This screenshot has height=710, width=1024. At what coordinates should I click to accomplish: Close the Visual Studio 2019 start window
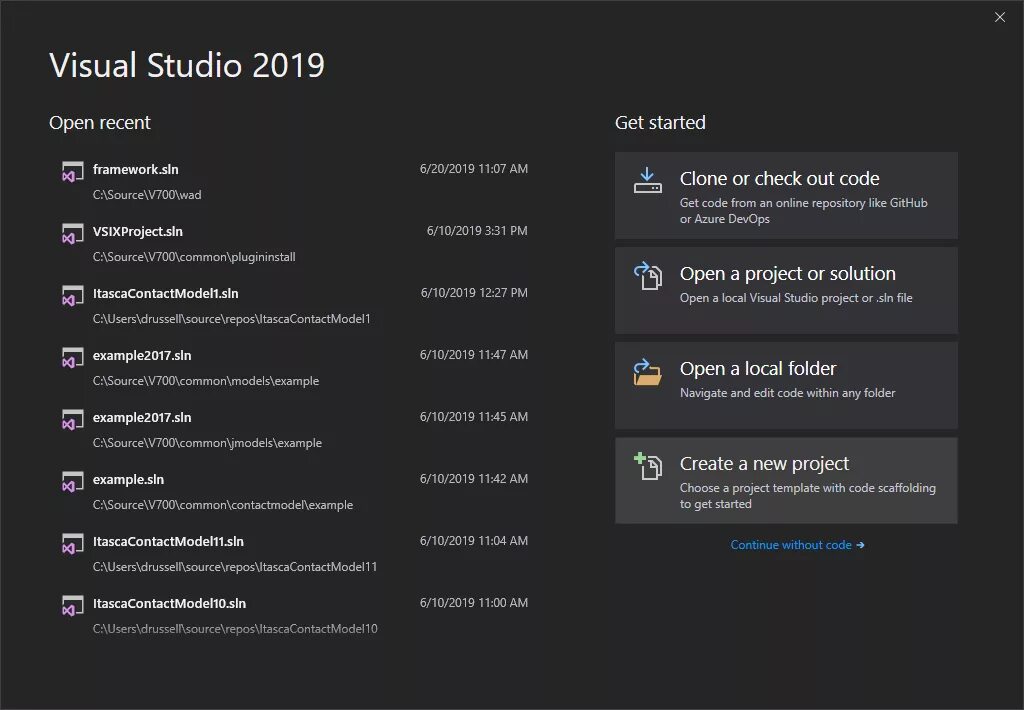coord(1000,18)
